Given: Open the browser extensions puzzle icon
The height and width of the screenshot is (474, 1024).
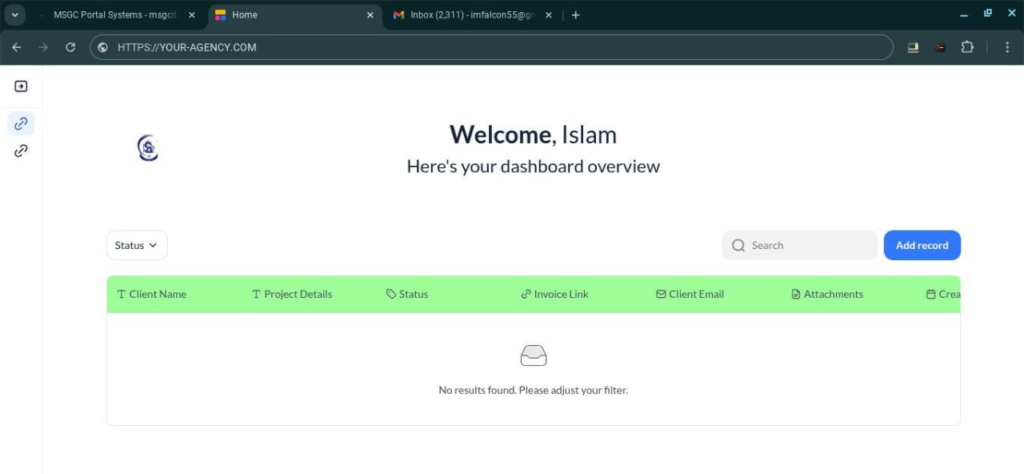Looking at the screenshot, I should tap(966, 47).
